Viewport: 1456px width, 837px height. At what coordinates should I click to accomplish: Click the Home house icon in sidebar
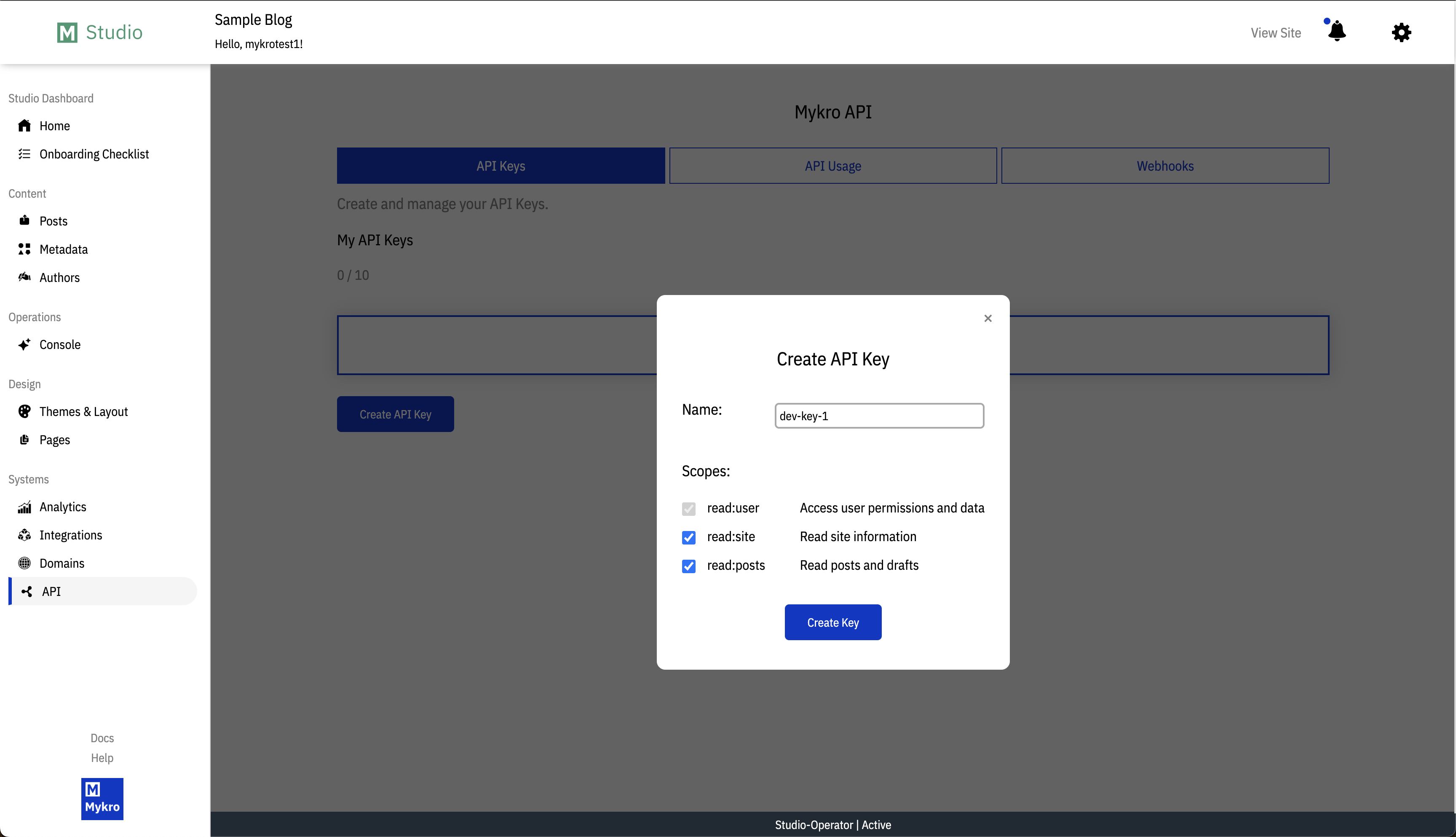tap(24, 125)
